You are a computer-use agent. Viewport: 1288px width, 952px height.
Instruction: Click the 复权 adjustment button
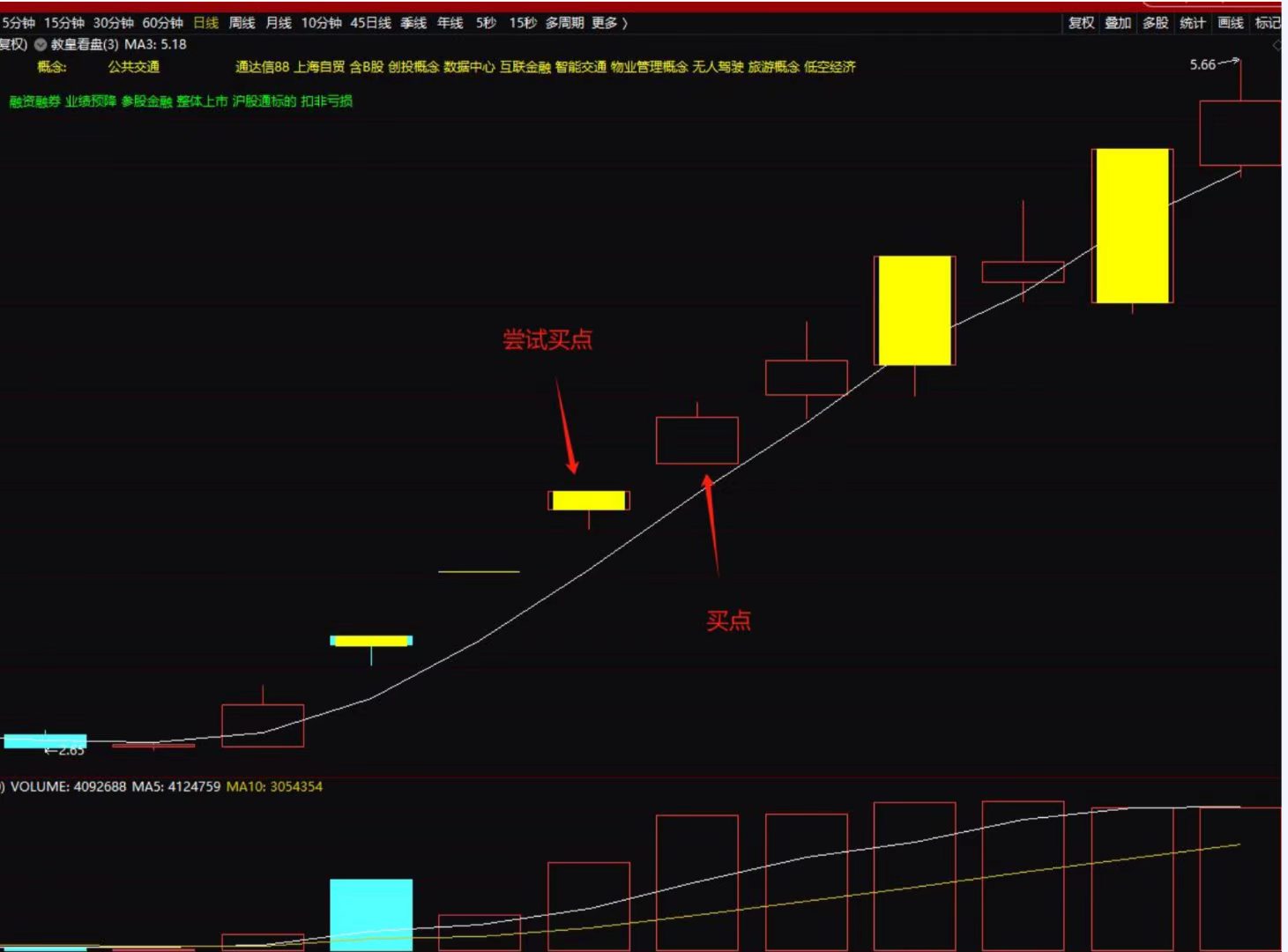(x=1081, y=23)
